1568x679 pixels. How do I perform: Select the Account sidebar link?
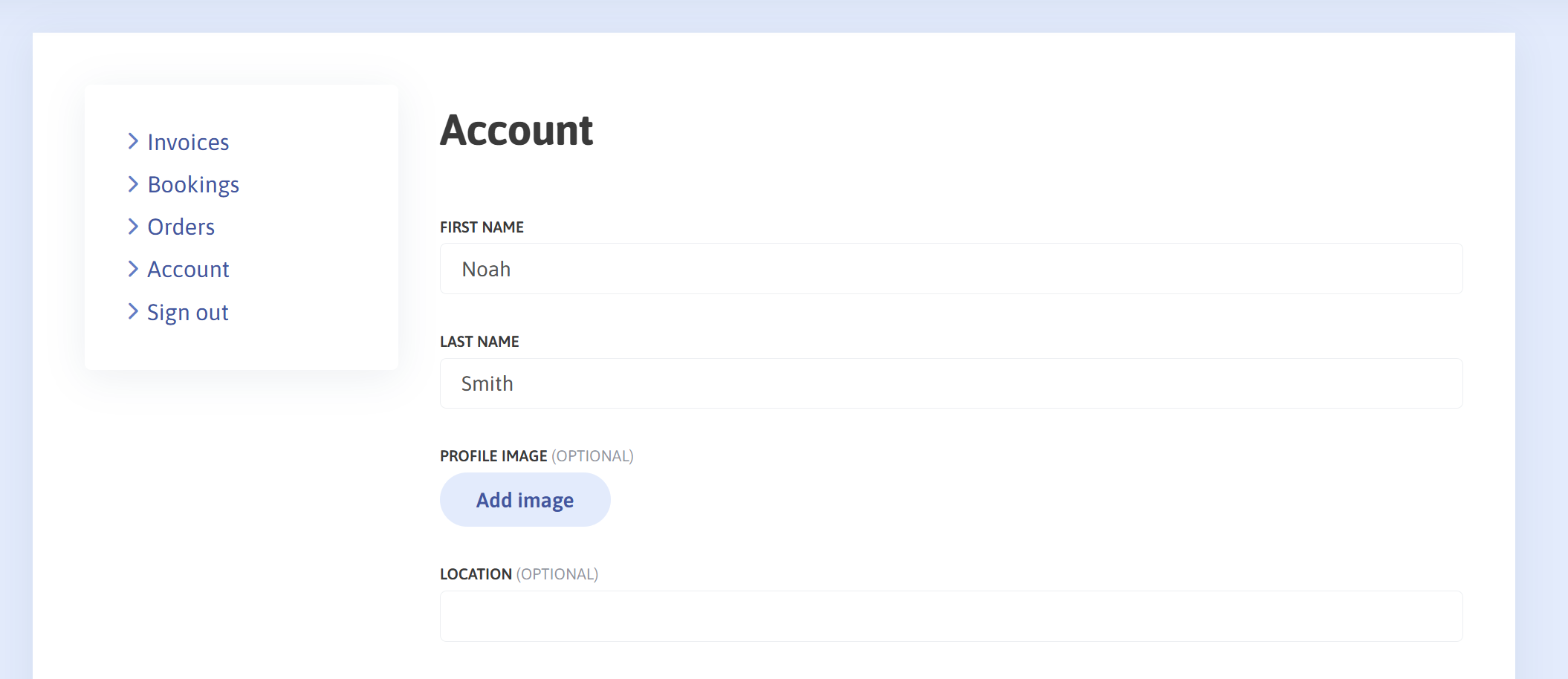188,269
